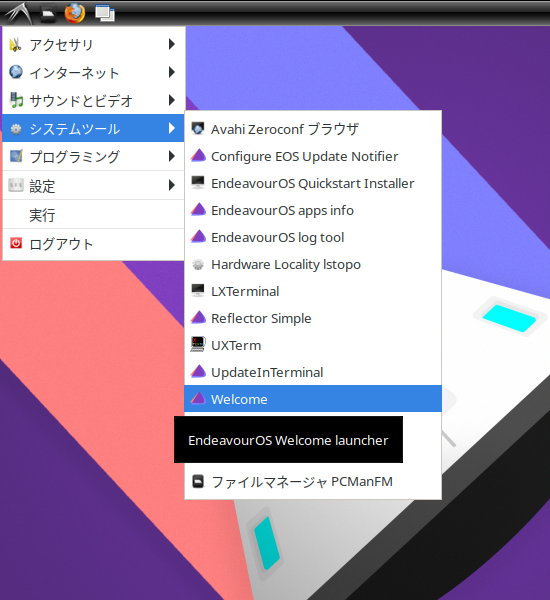The height and width of the screenshot is (600, 550).
Task: Click the UXTerm terminal icon
Action: point(198,345)
